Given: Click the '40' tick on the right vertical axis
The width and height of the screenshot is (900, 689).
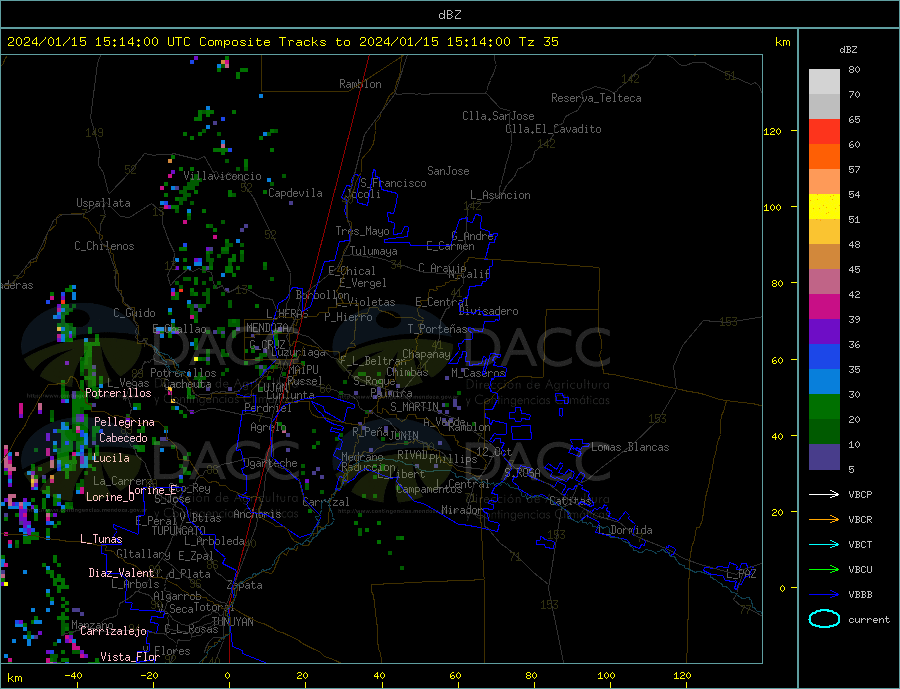Looking at the screenshot, I should pos(777,436).
